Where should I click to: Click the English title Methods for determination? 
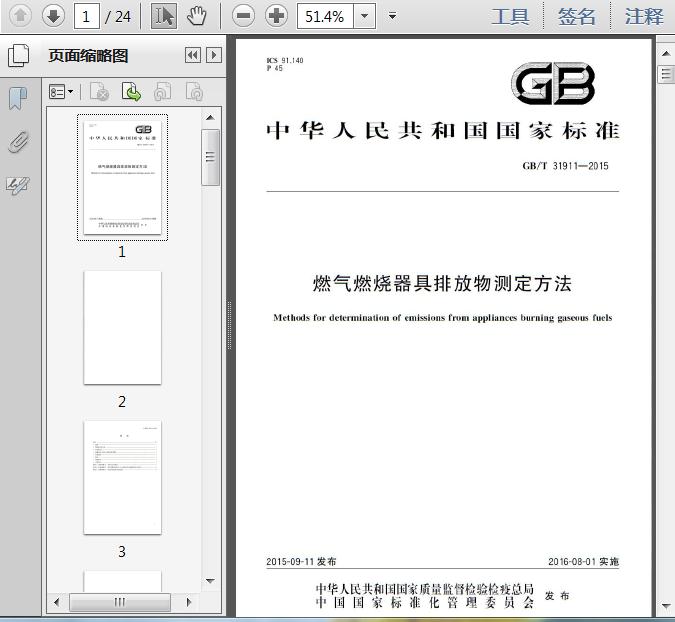click(x=443, y=318)
